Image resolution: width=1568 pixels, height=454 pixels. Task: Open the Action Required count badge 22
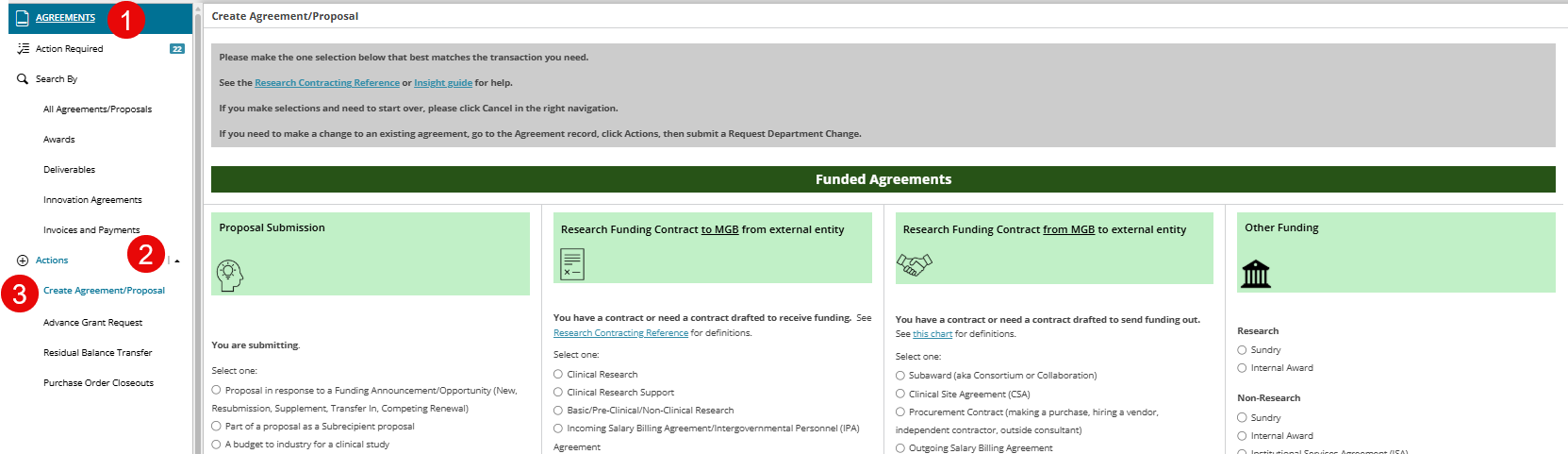(x=177, y=49)
